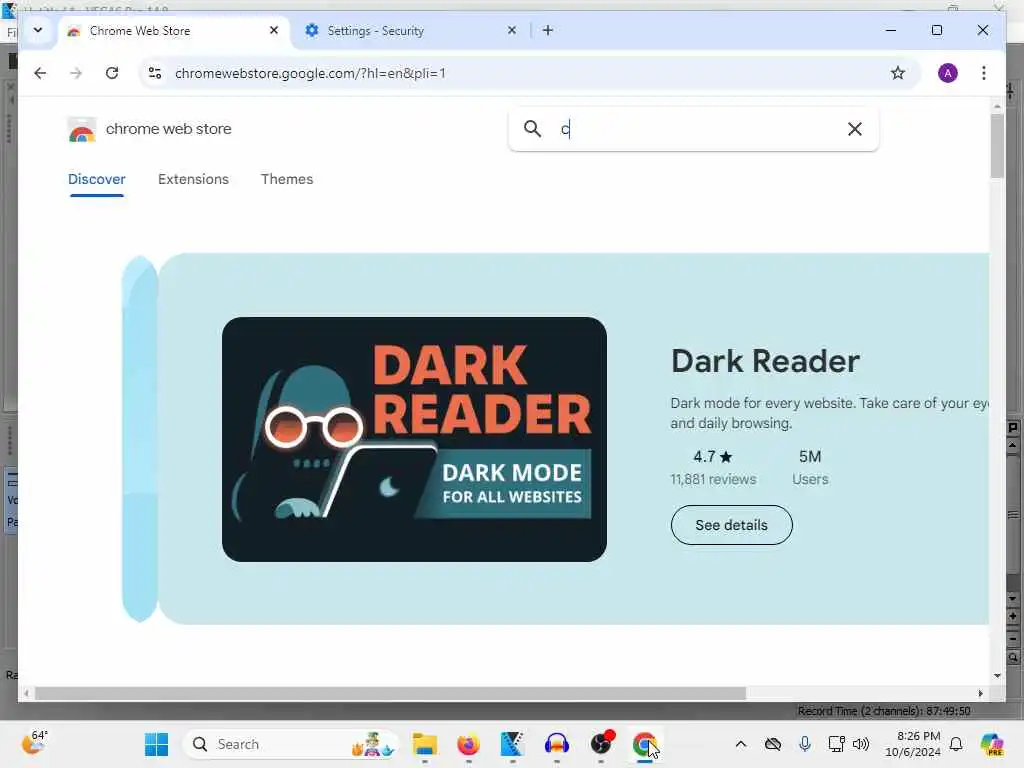Viewport: 1024px width, 768px height.
Task: Close the Chrome Web Store tab
Action: pyautogui.click(x=274, y=30)
